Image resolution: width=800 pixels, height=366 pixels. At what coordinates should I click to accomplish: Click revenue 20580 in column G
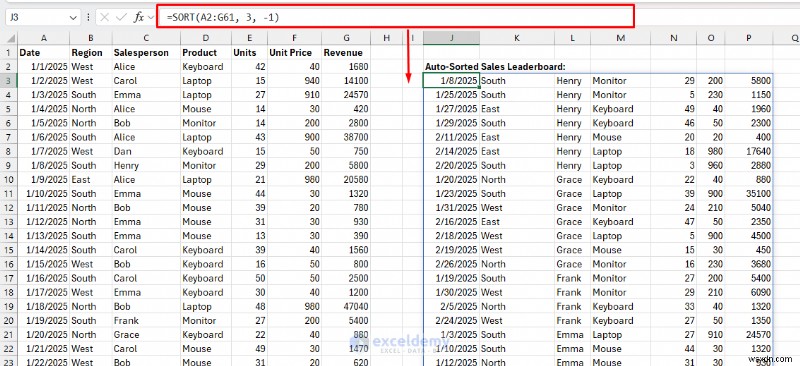pos(346,180)
